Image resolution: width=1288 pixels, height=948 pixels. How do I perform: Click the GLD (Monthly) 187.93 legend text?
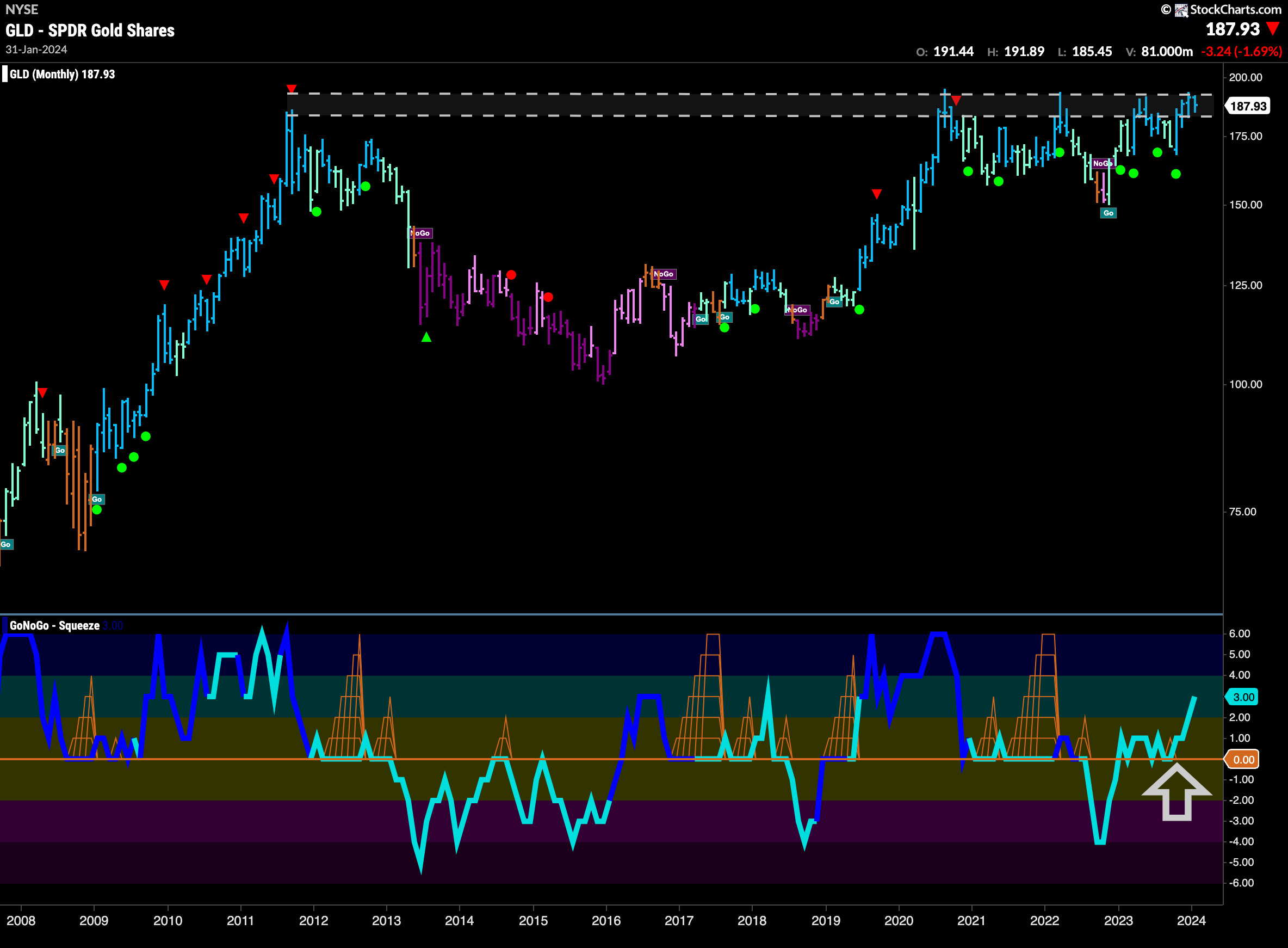pyautogui.click(x=63, y=74)
